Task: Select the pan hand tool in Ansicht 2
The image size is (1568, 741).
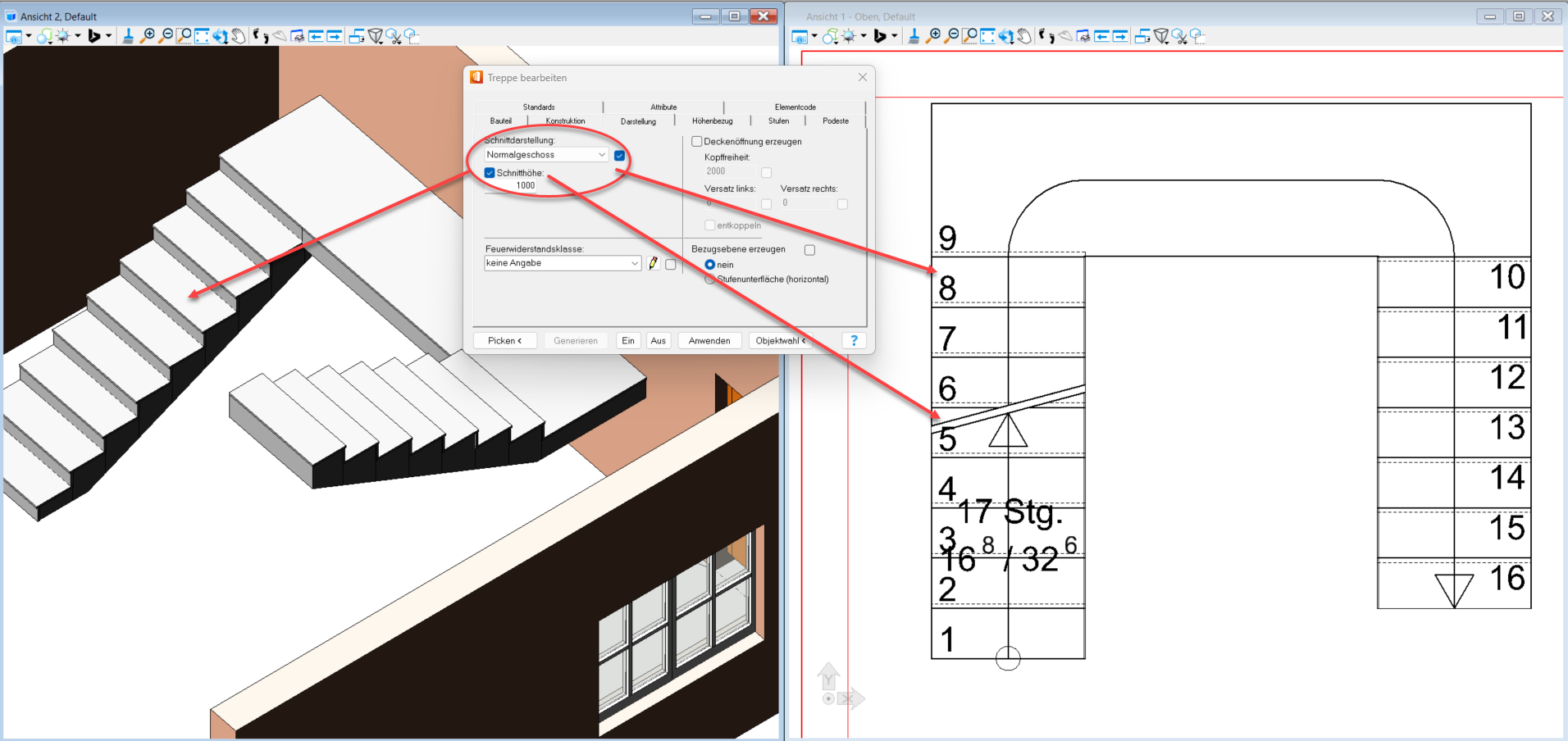Action: [239, 36]
